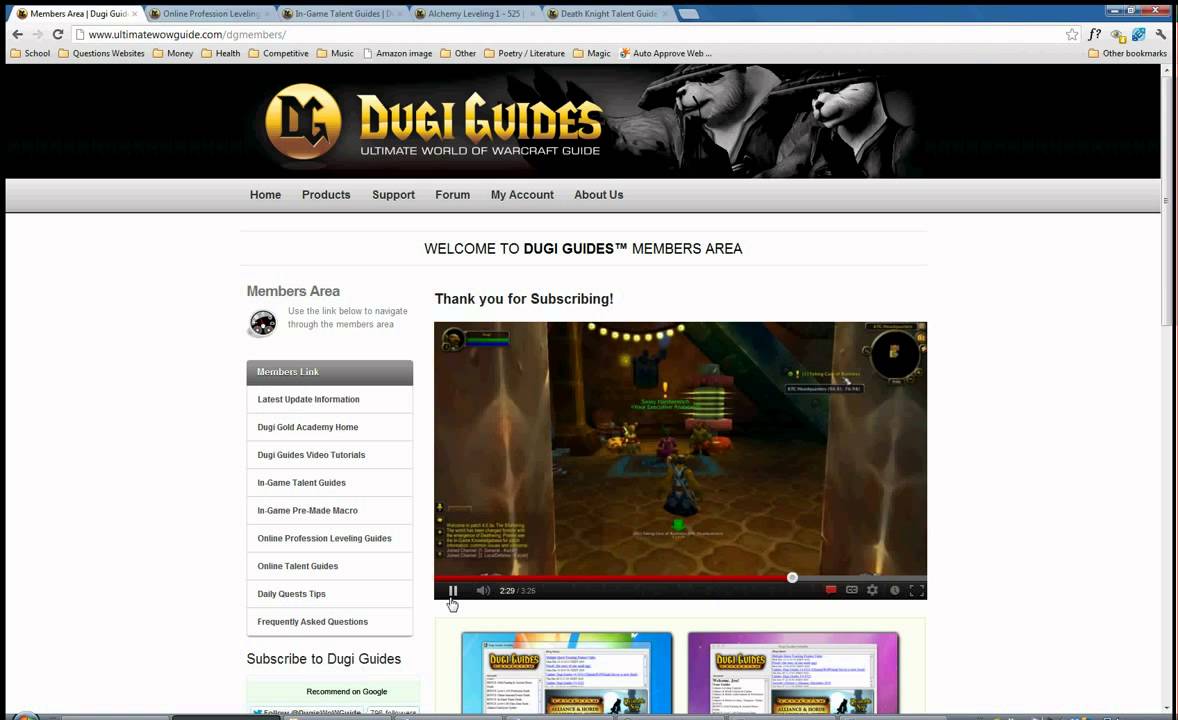Mute the video using the speaker icon

(x=483, y=591)
